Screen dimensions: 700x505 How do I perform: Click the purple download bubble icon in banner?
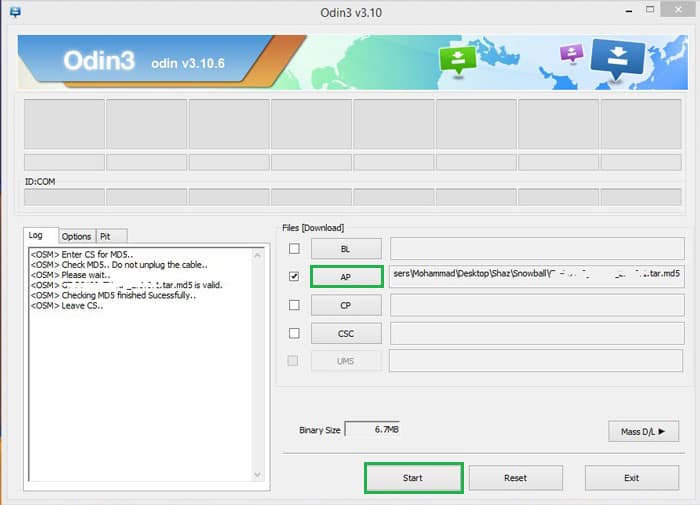[x=571, y=54]
